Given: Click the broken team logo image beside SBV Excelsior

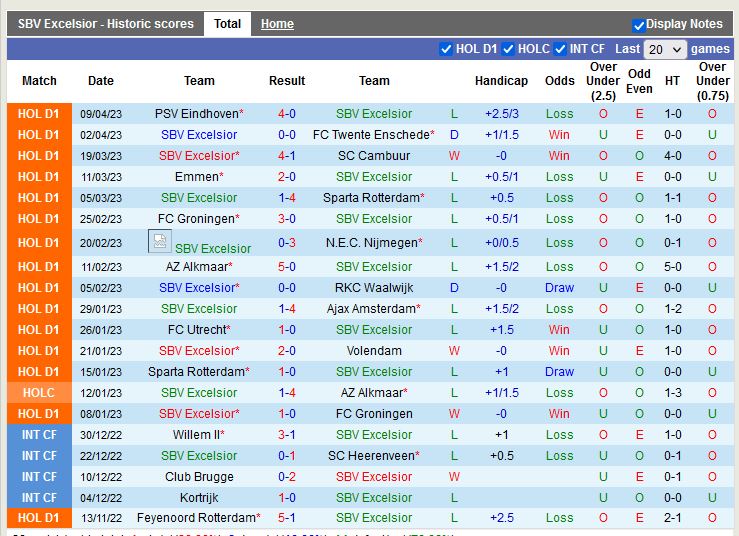Looking at the screenshot, I should coord(160,241).
